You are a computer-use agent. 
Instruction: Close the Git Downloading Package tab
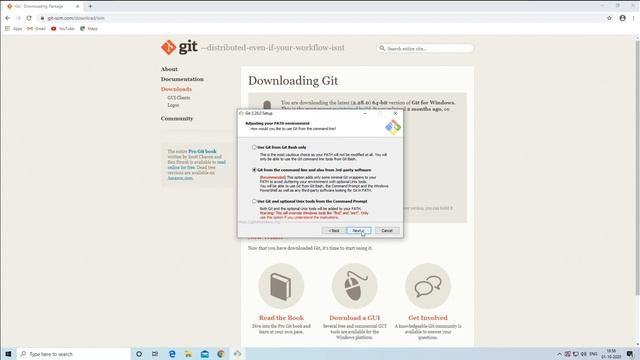[x=78, y=6]
